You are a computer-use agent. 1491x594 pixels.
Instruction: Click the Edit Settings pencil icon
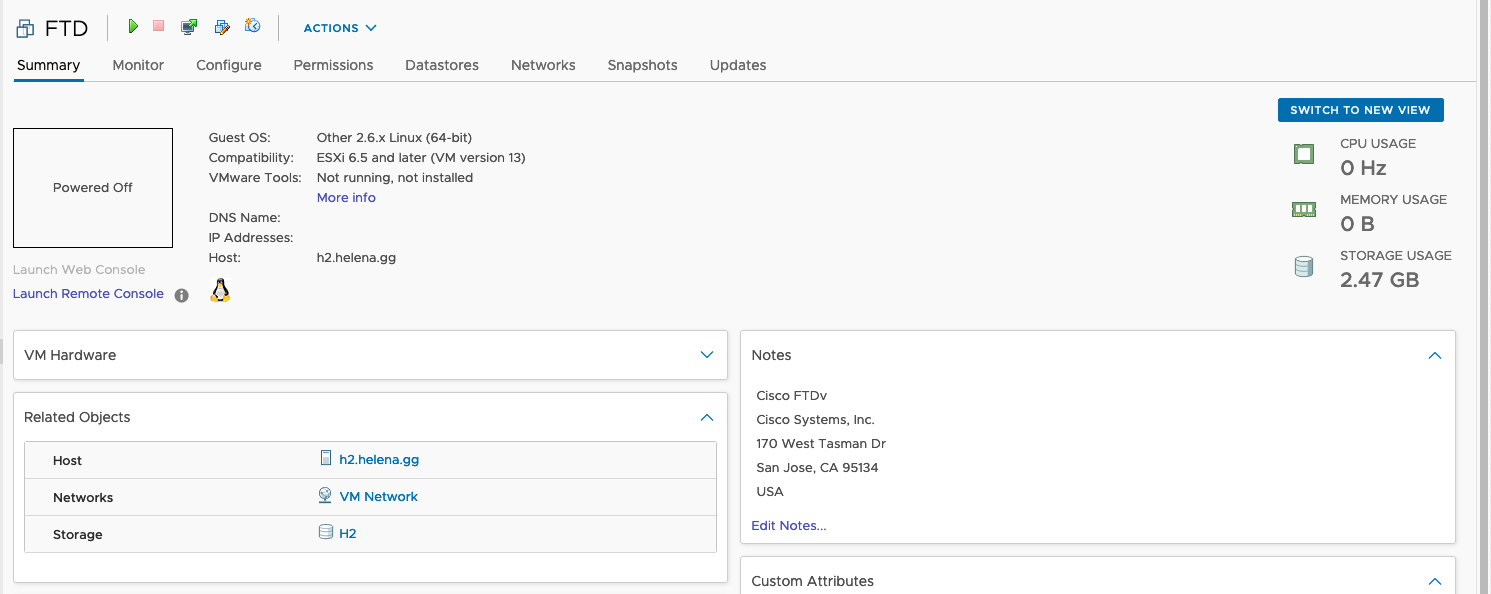coord(222,27)
